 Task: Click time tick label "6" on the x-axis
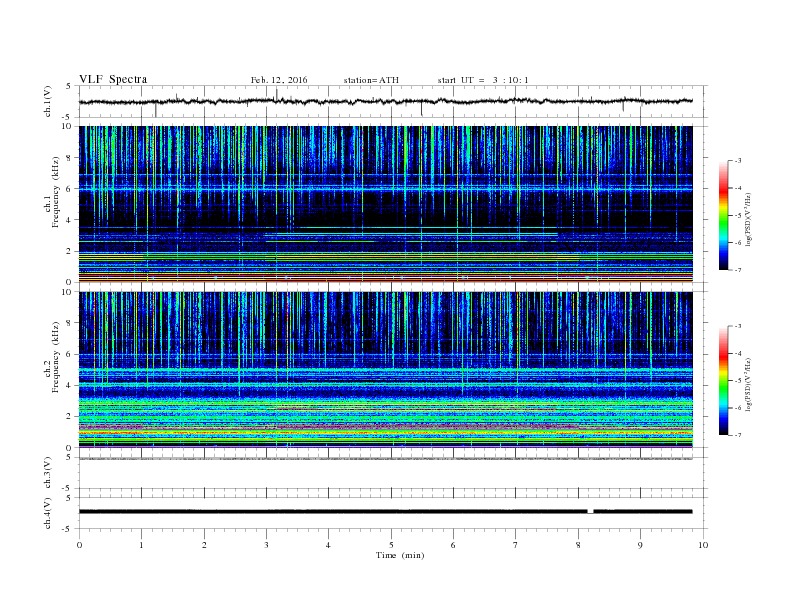click(x=453, y=545)
